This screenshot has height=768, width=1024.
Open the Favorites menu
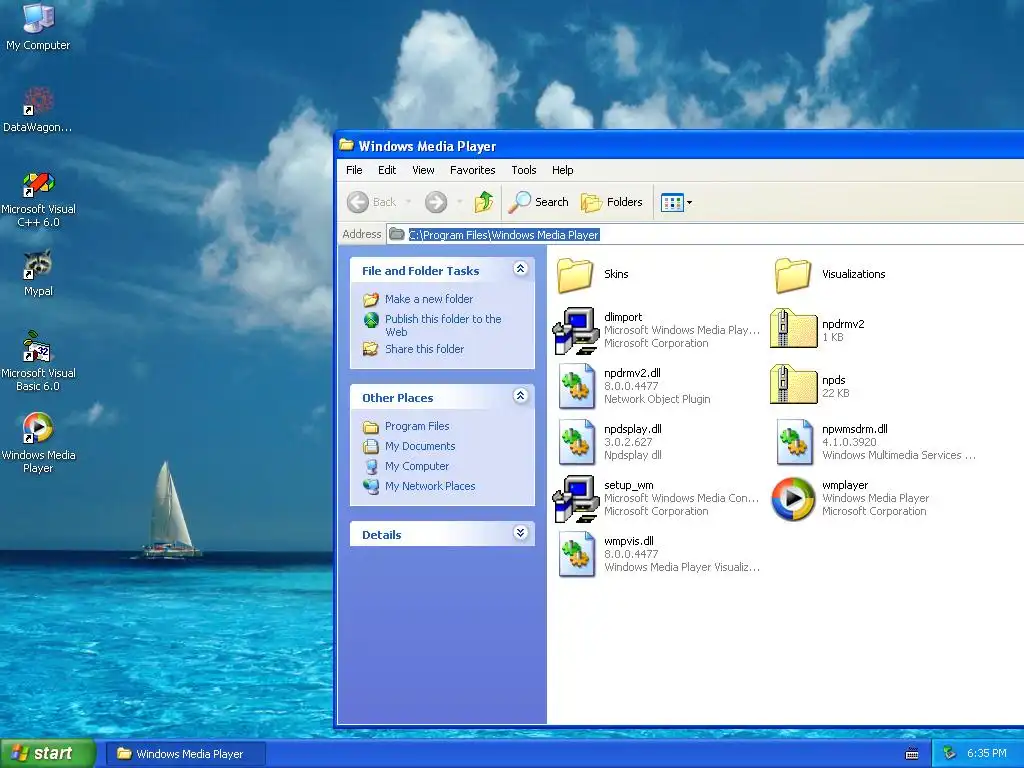point(472,170)
